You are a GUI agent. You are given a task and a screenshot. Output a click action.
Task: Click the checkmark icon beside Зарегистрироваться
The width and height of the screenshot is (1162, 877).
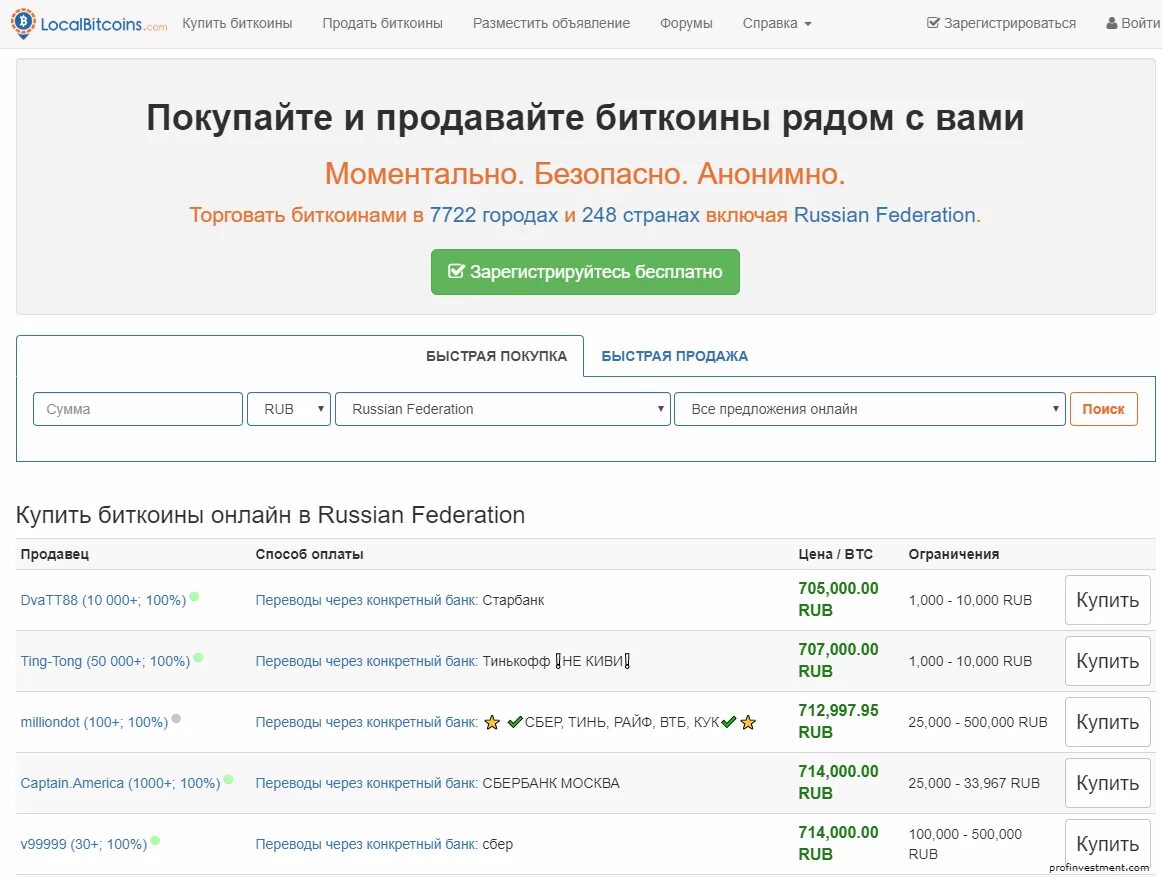(933, 23)
